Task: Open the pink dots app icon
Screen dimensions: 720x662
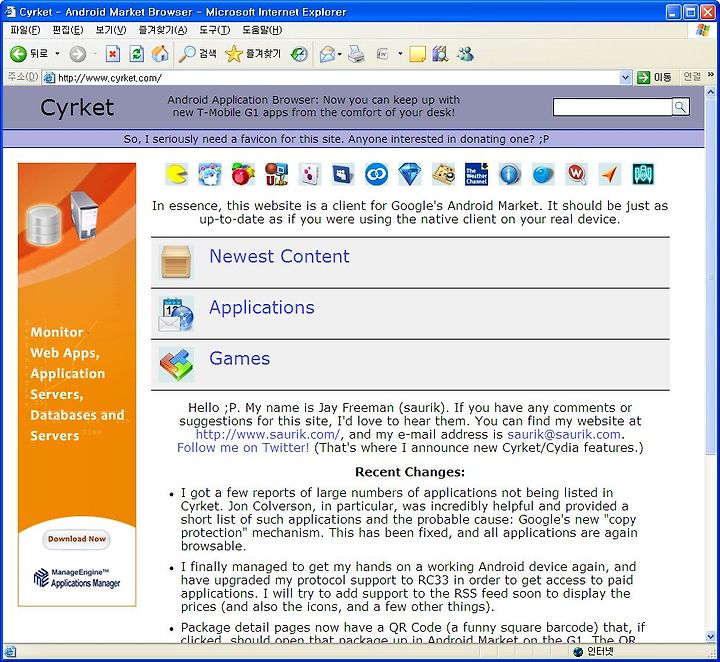Action: click(x=310, y=174)
